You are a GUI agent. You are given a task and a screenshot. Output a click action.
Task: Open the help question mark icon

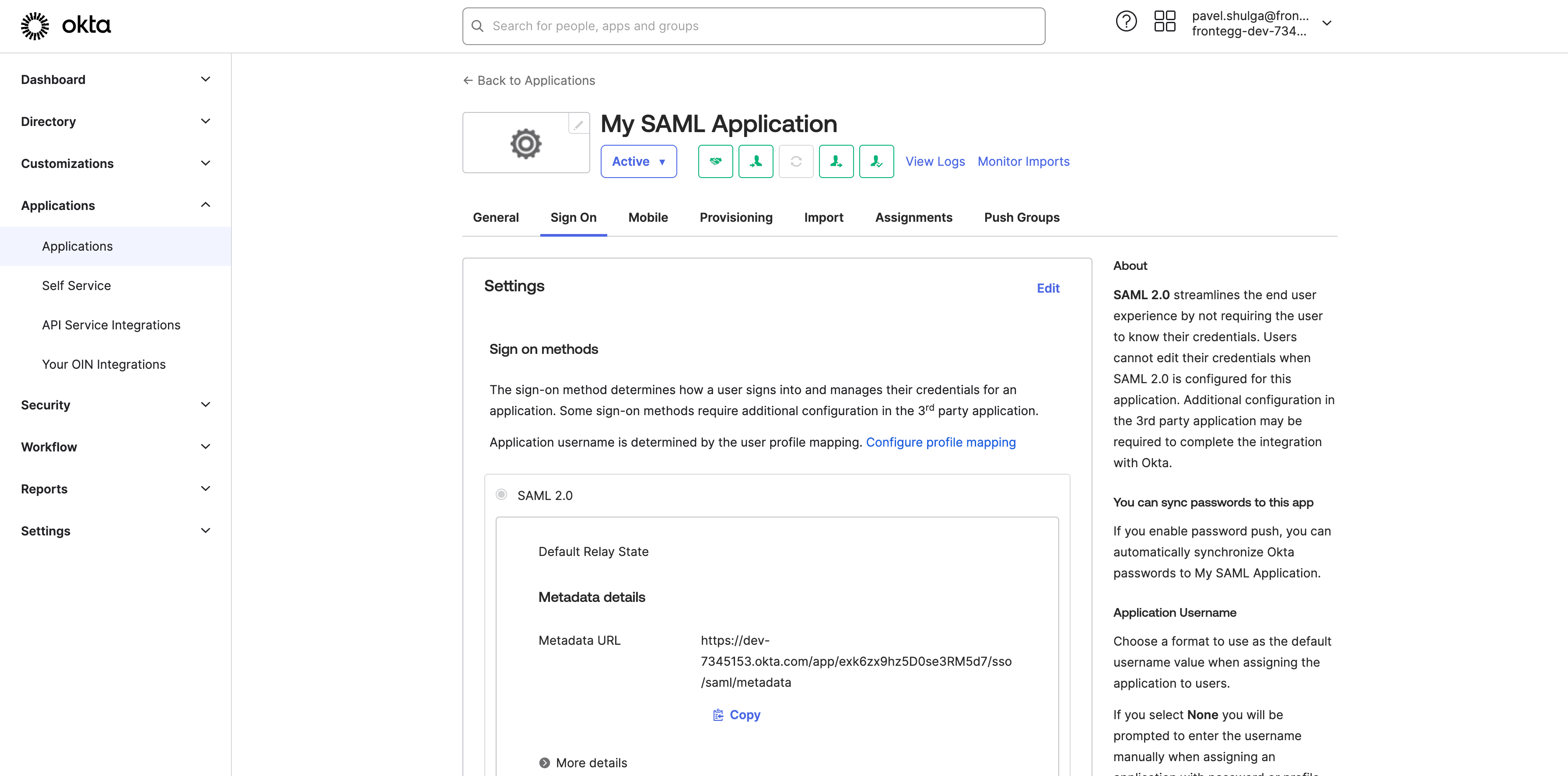pos(1126,22)
